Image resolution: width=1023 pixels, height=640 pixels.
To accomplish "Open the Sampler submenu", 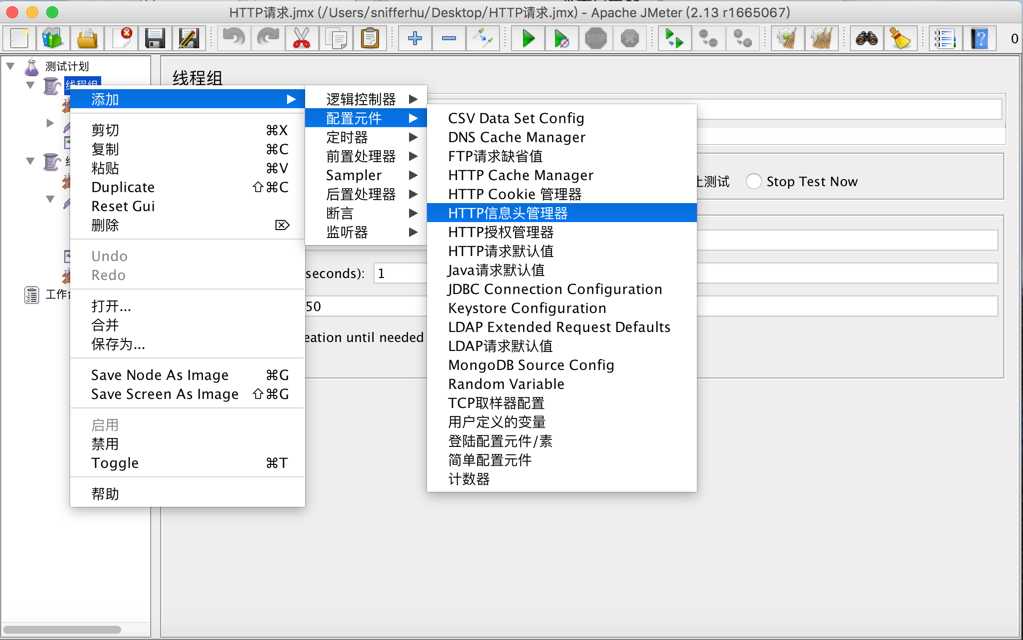I will point(367,175).
